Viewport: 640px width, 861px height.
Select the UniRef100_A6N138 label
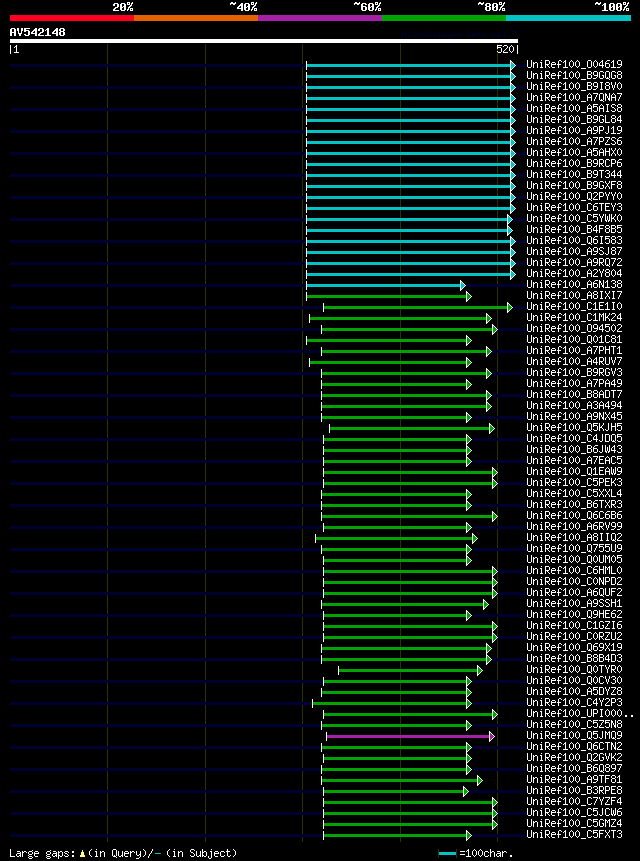[574, 284]
